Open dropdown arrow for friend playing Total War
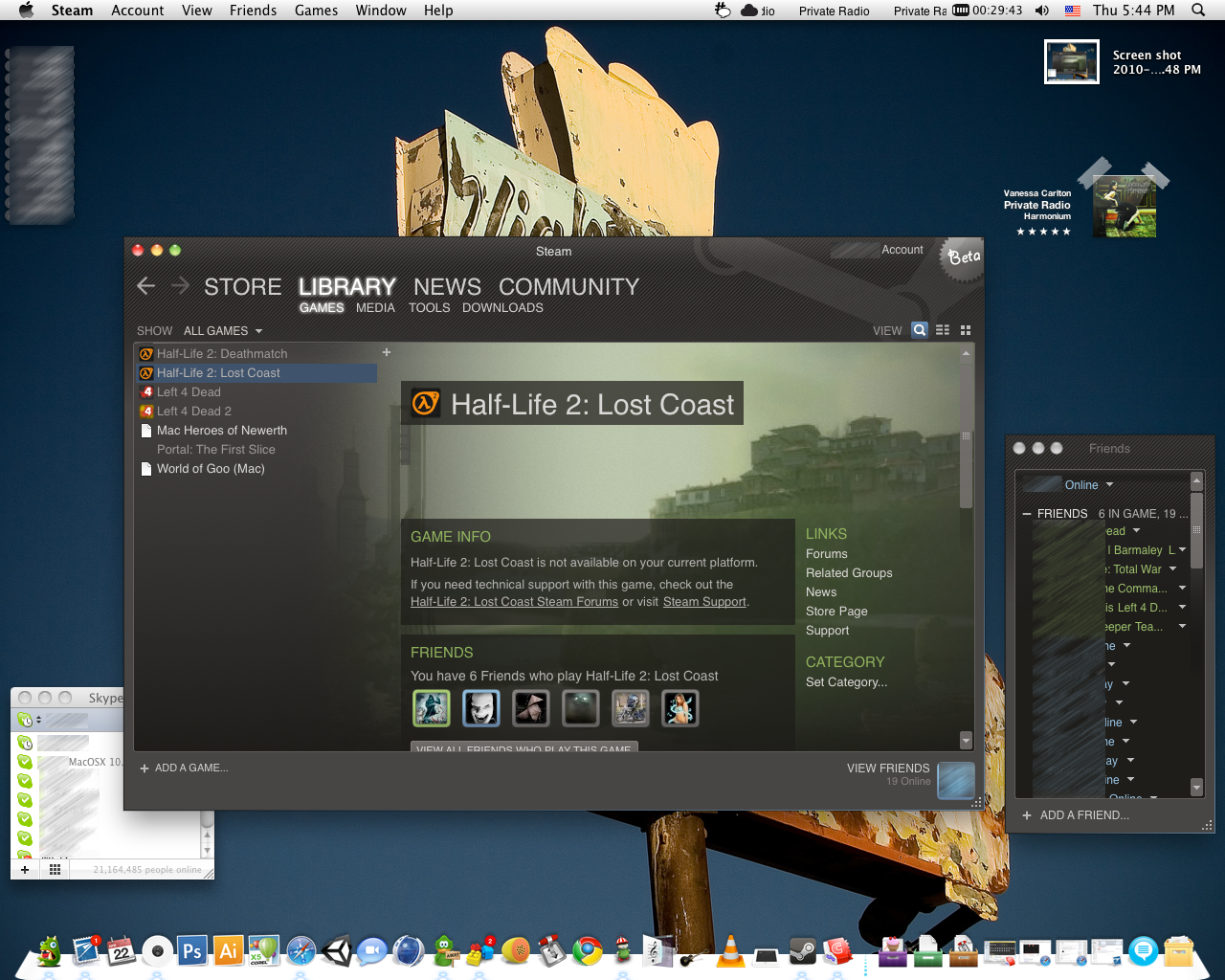1225x980 pixels. click(x=1172, y=568)
